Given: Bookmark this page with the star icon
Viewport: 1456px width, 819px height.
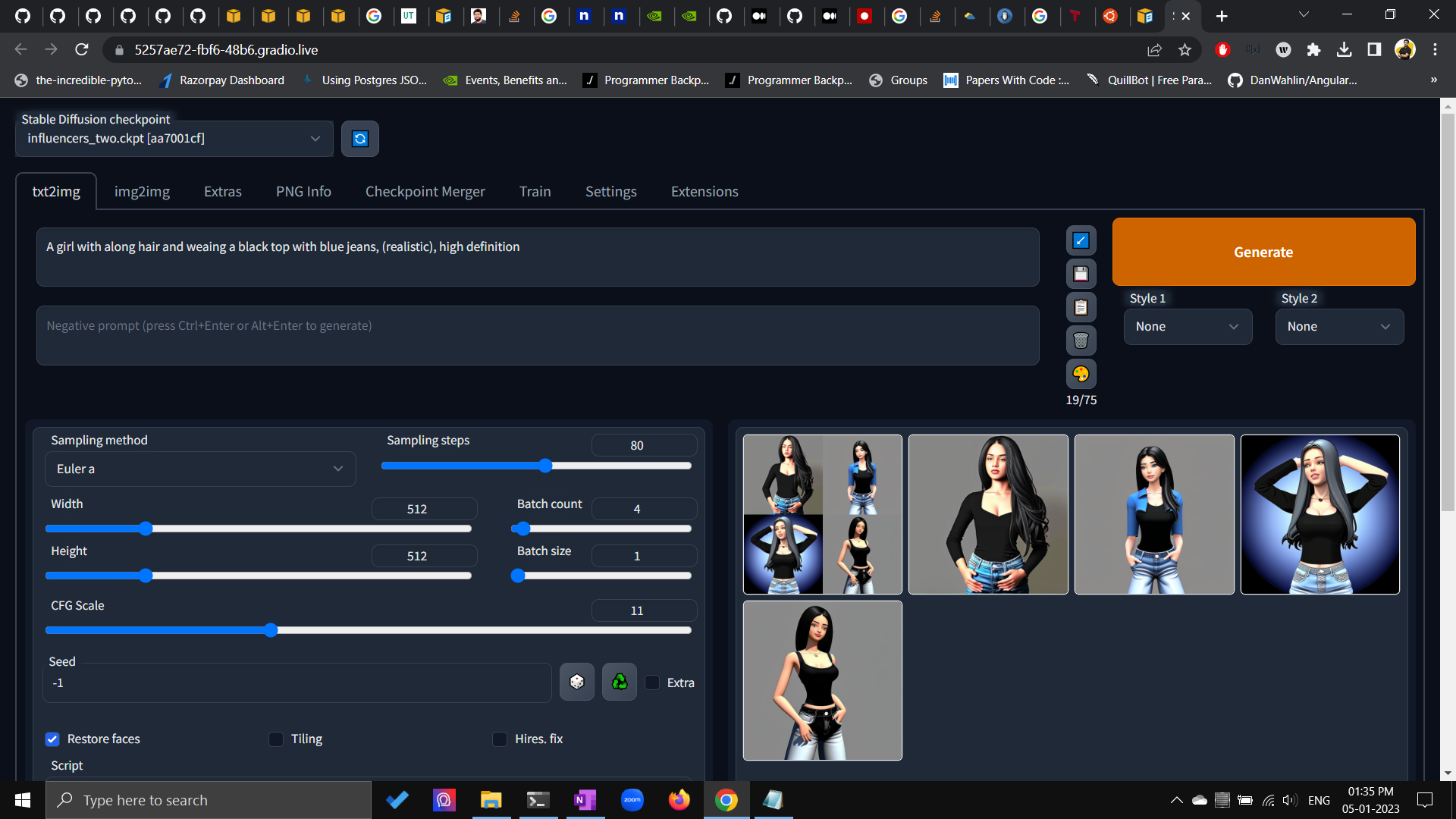Looking at the screenshot, I should (x=1185, y=49).
